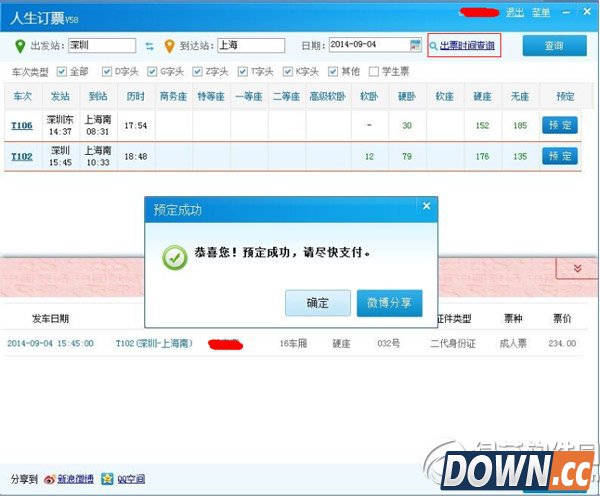Click the QQ空间 star icon

[107, 478]
